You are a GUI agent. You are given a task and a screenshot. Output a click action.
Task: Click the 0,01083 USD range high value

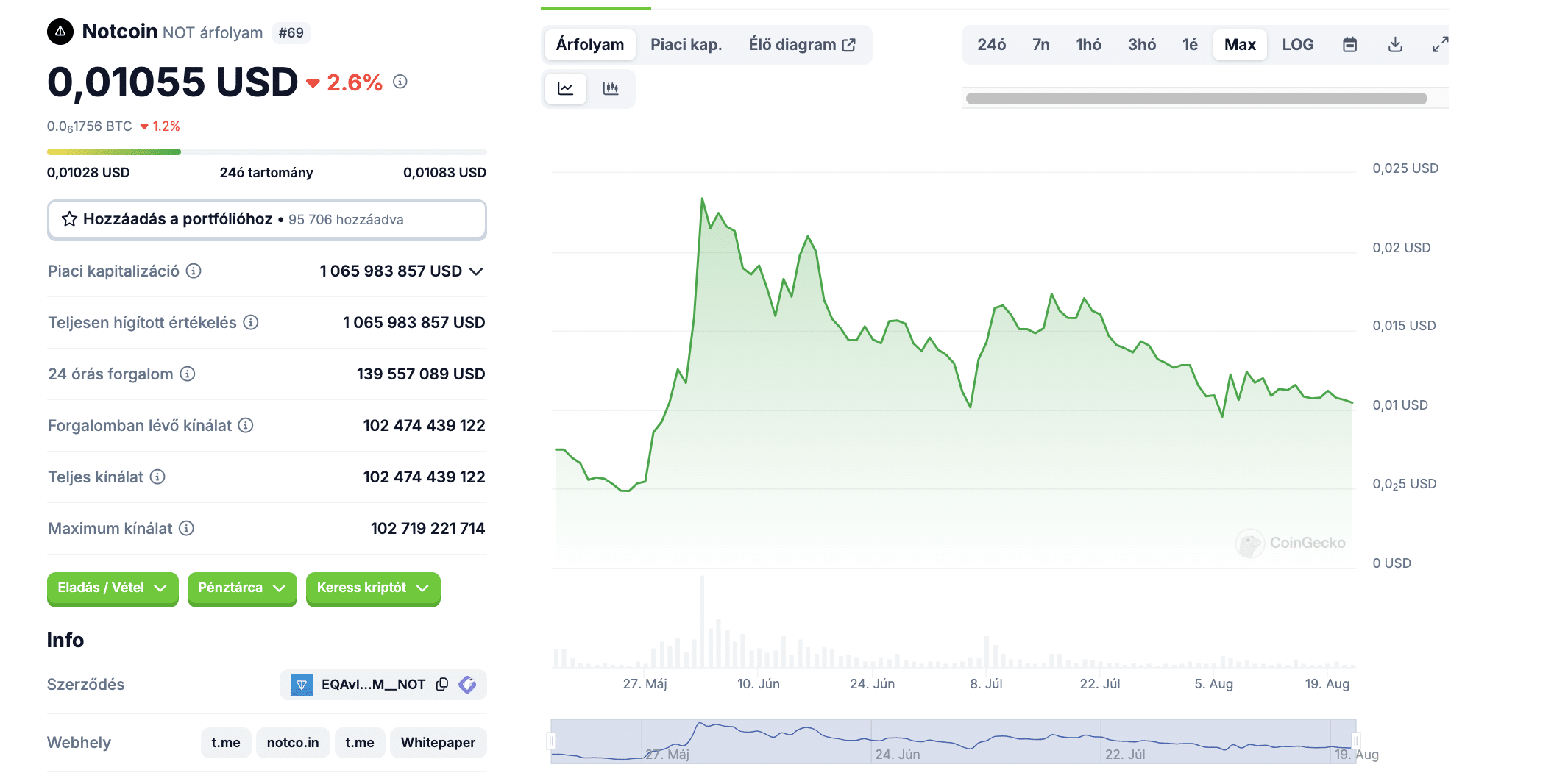[444, 173]
